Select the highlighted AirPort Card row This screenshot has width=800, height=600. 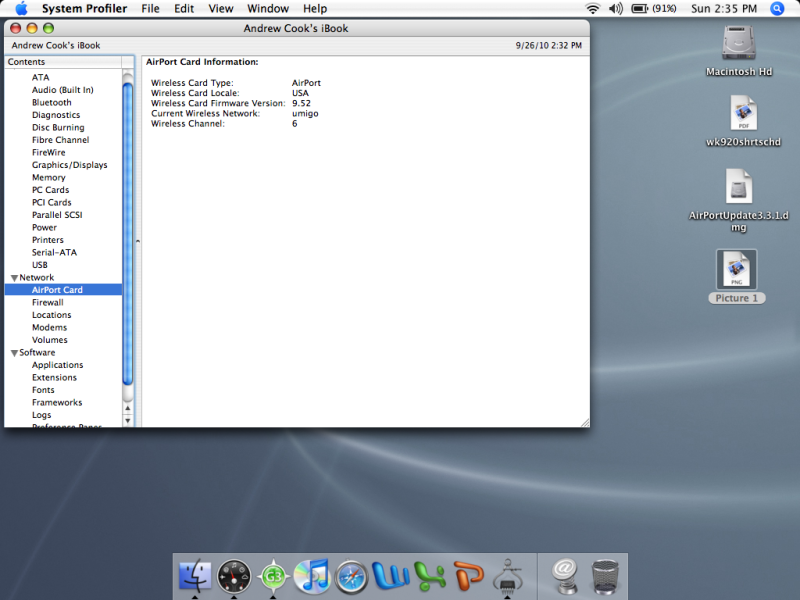[63, 290]
